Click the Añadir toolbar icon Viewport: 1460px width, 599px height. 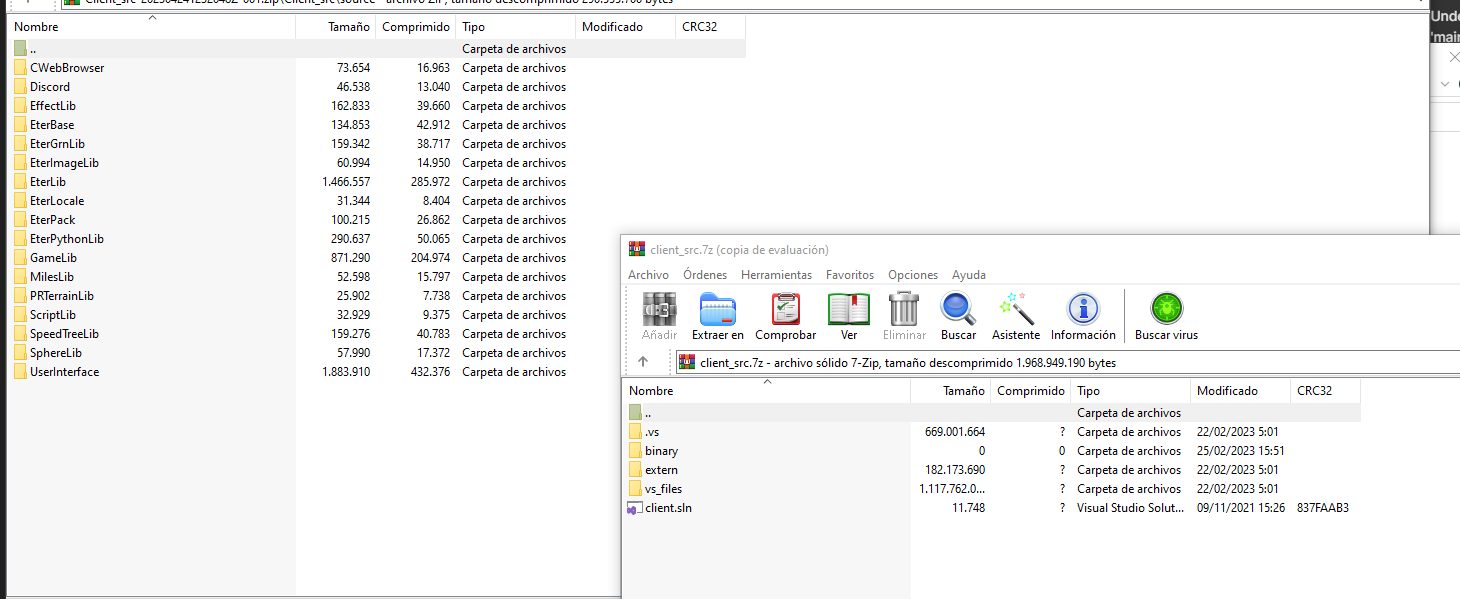coord(659,309)
